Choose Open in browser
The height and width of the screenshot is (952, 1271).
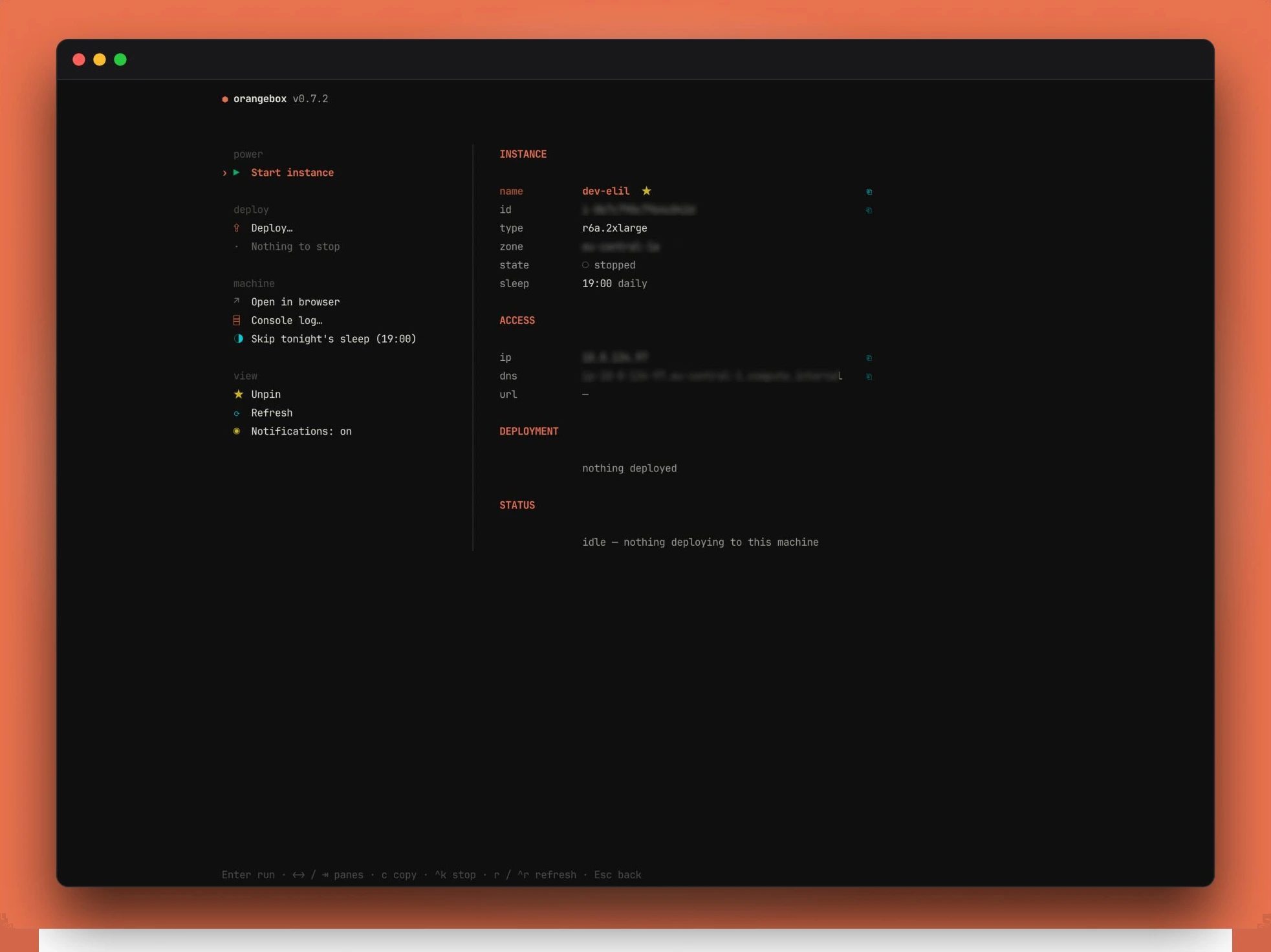pos(295,302)
